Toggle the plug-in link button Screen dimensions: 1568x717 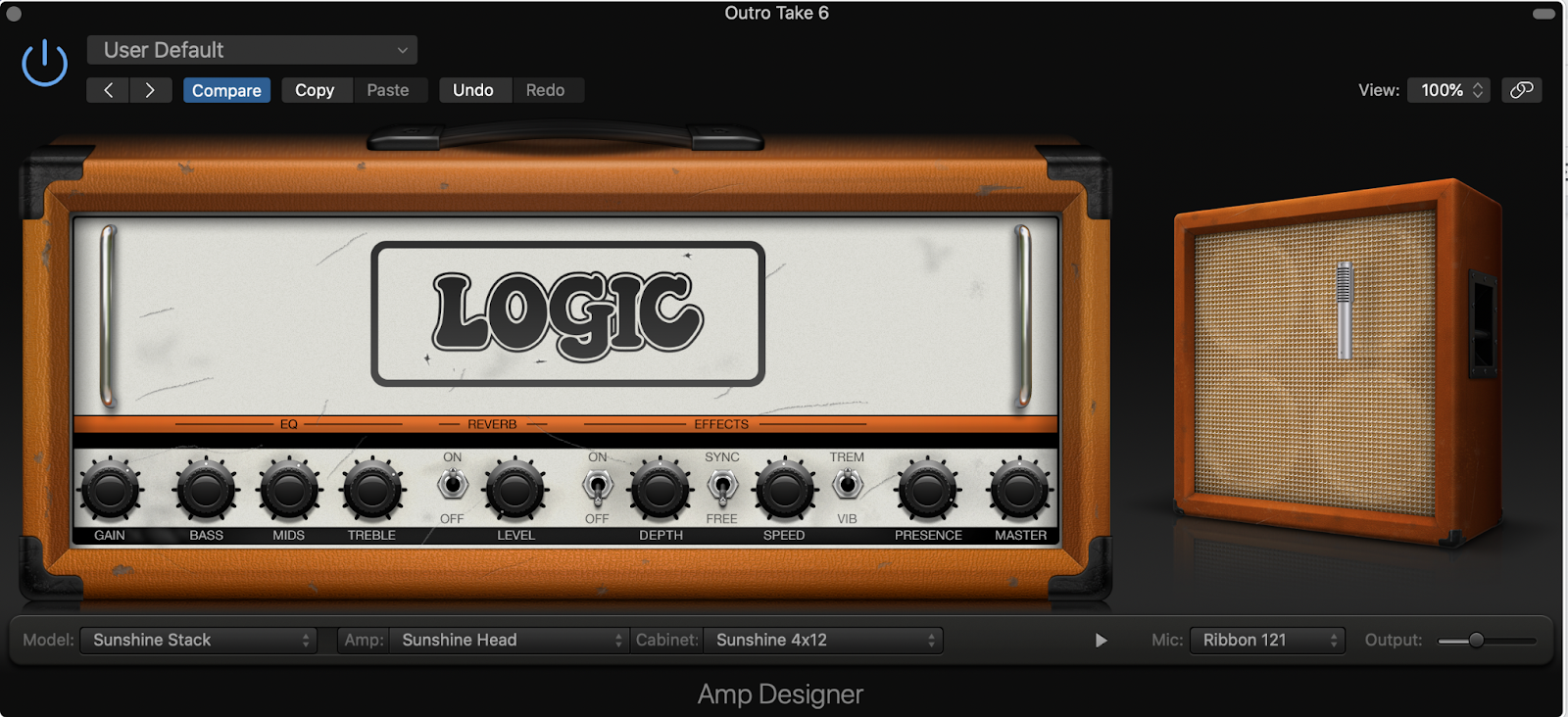[x=1522, y=90]
